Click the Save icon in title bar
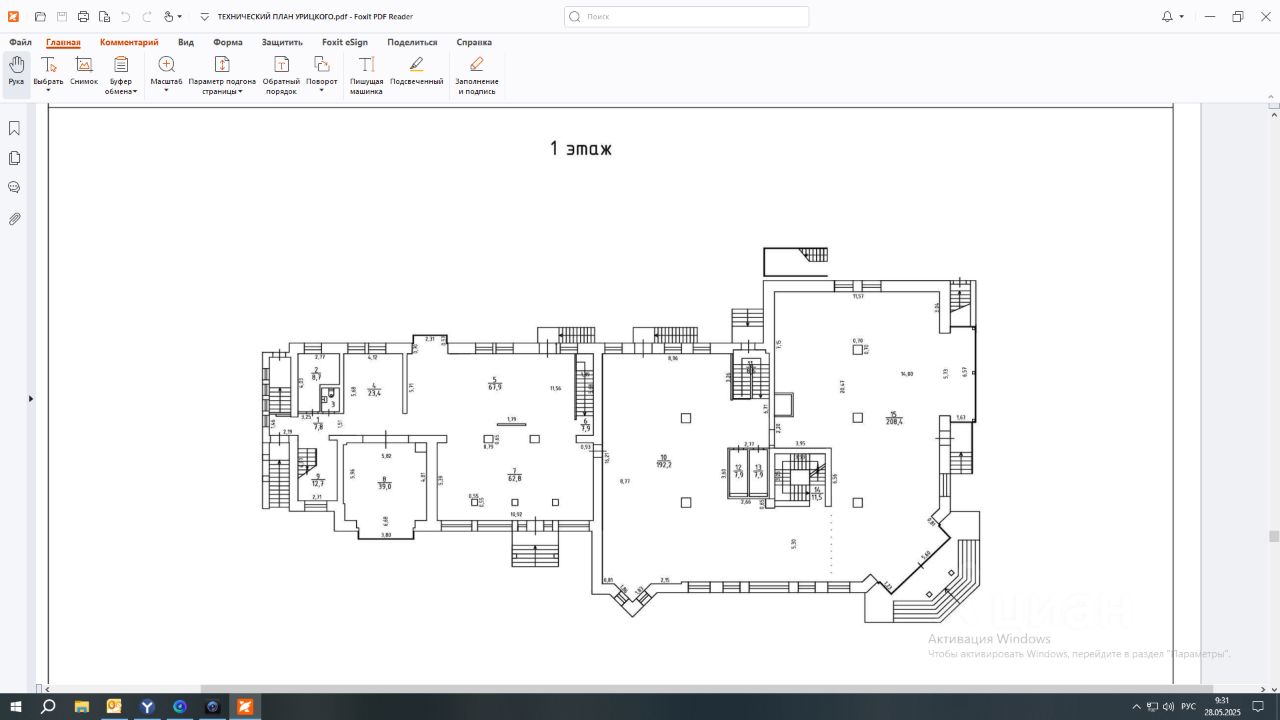Viewport: 1280px width, 720px height. (62, 17)
